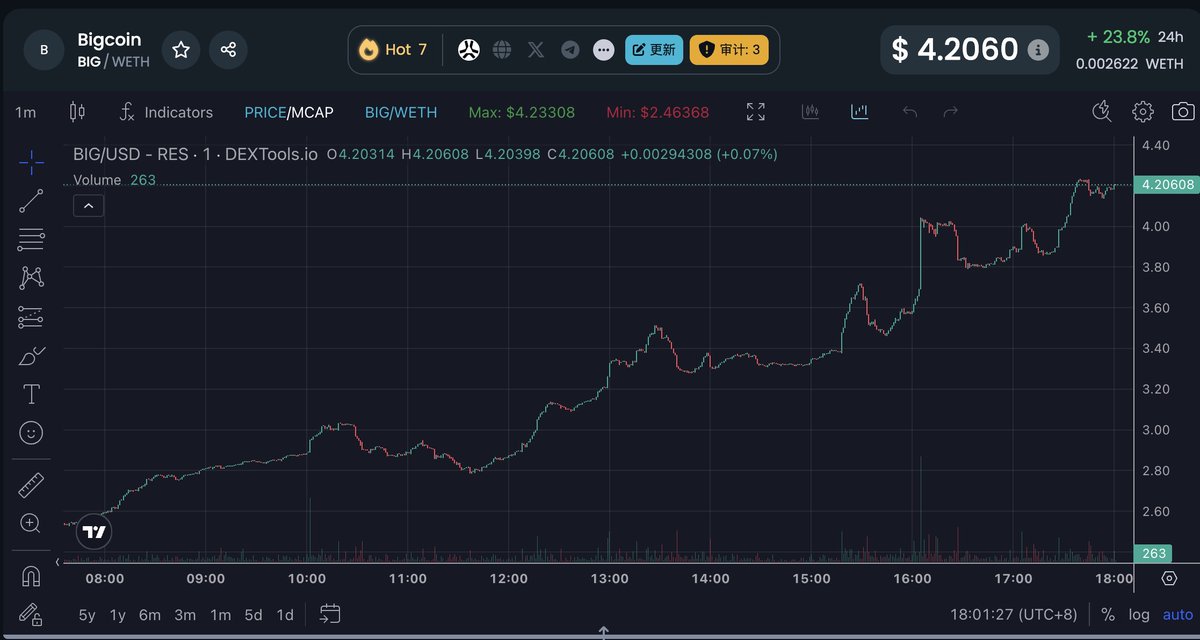Undo the last chart action
Viewport: 1200px width, 640px height.
click(x=909, y=112)
